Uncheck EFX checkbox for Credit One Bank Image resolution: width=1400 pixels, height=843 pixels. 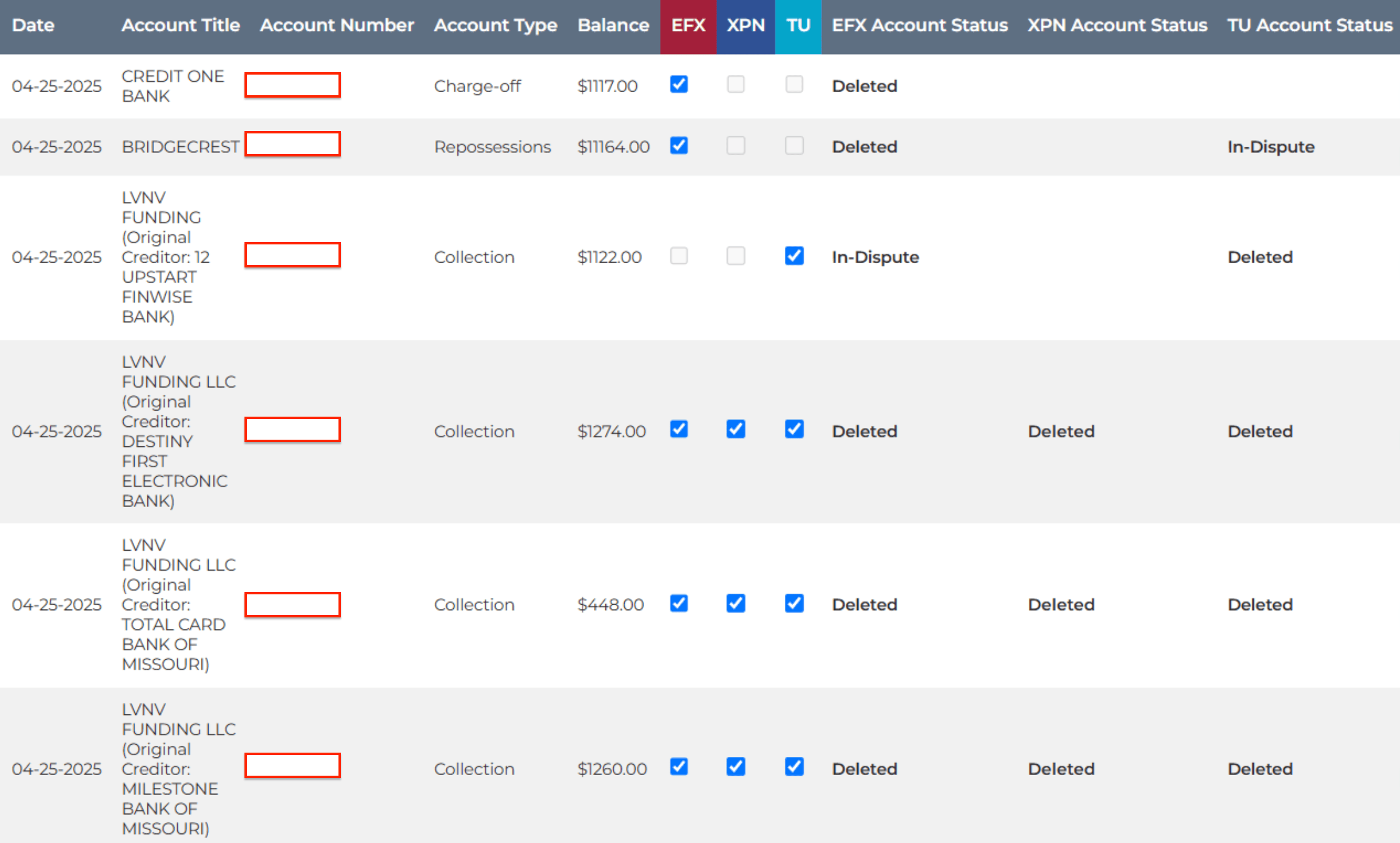(679, 84)
